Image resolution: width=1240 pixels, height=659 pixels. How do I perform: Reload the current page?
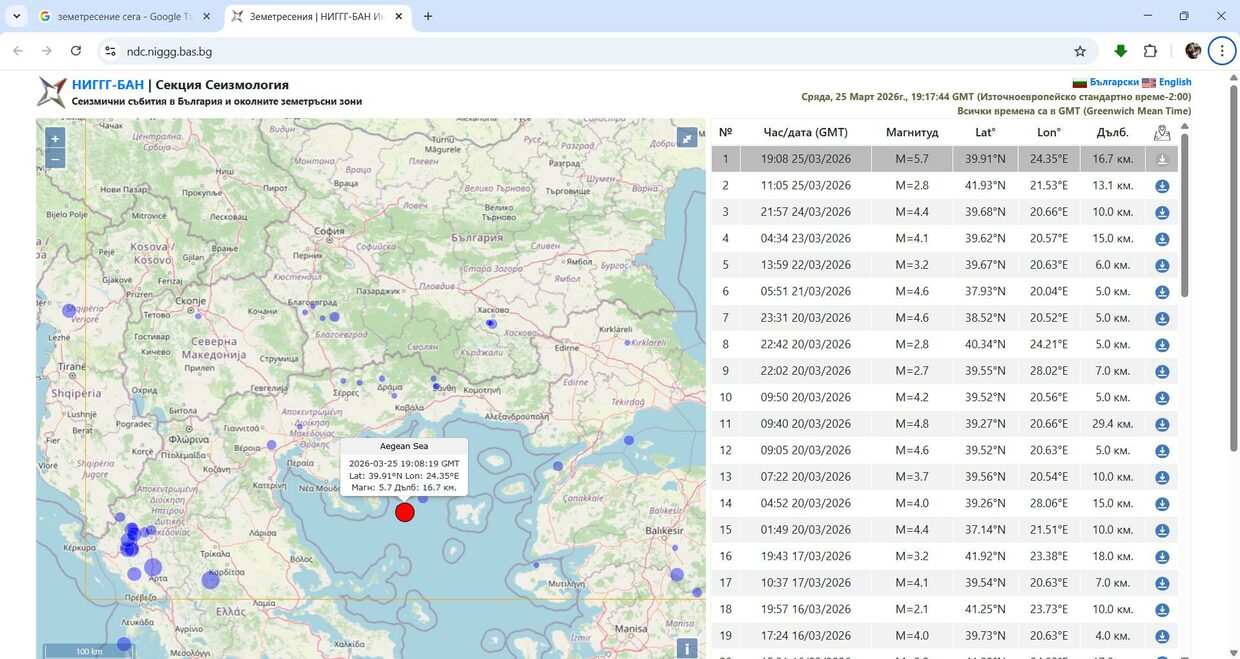click(76, 51)
